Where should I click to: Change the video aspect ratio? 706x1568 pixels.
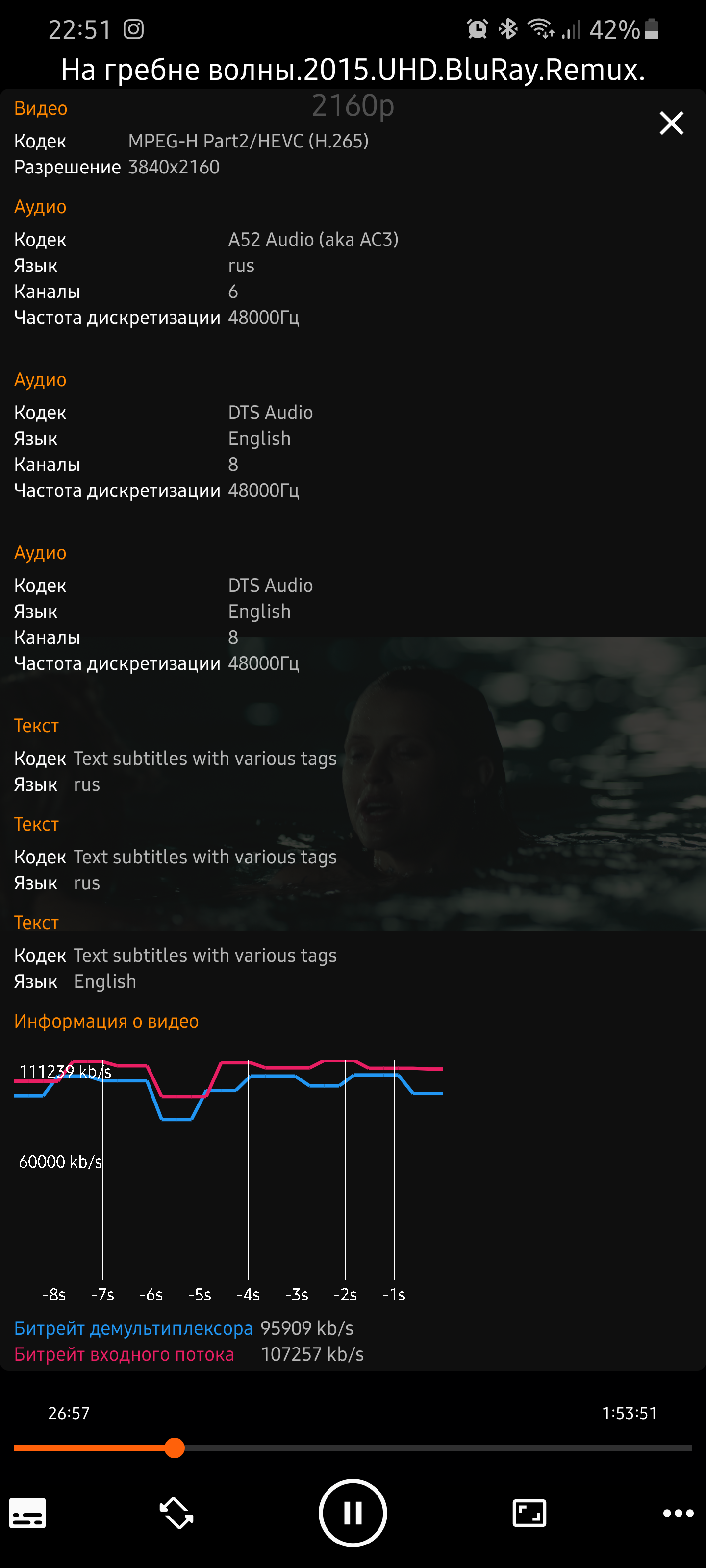[529, 1513]
